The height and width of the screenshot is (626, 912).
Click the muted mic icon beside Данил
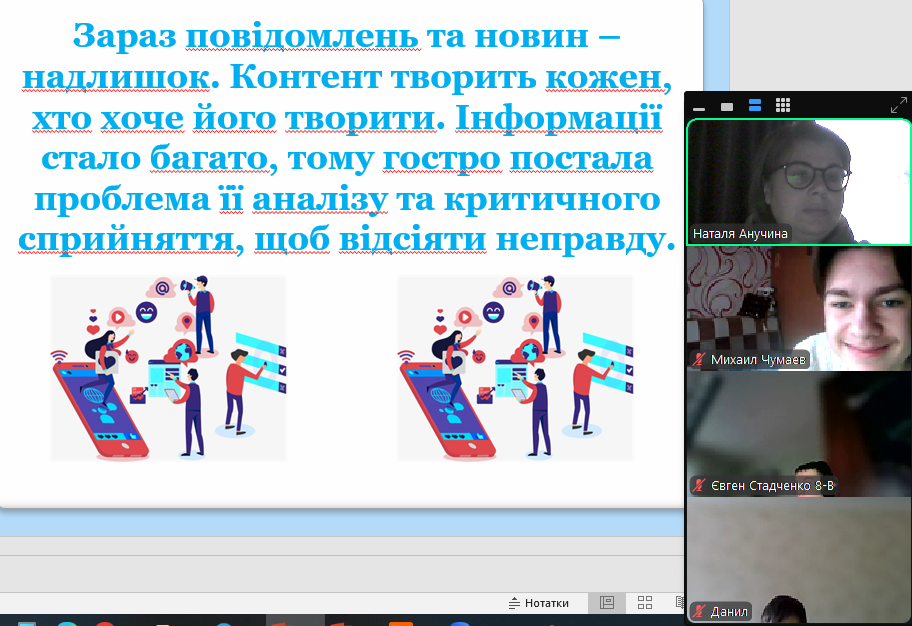699,611
